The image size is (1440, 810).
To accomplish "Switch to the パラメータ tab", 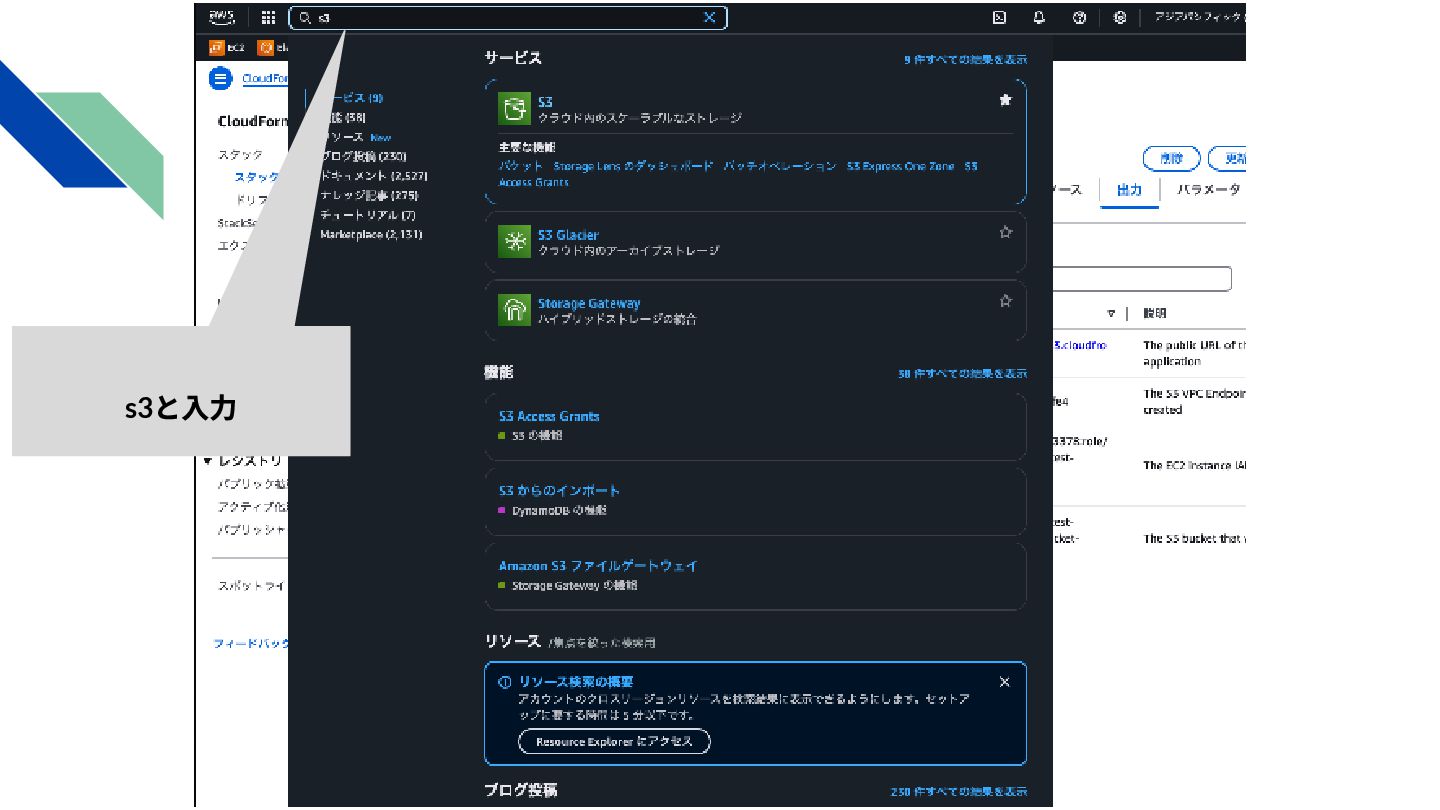I will click(1208, 190).
